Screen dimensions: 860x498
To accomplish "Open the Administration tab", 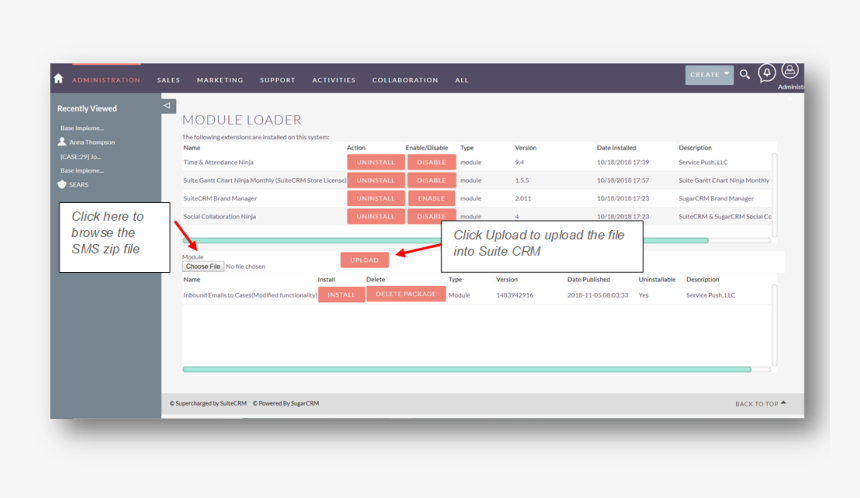I will [106, 80].
